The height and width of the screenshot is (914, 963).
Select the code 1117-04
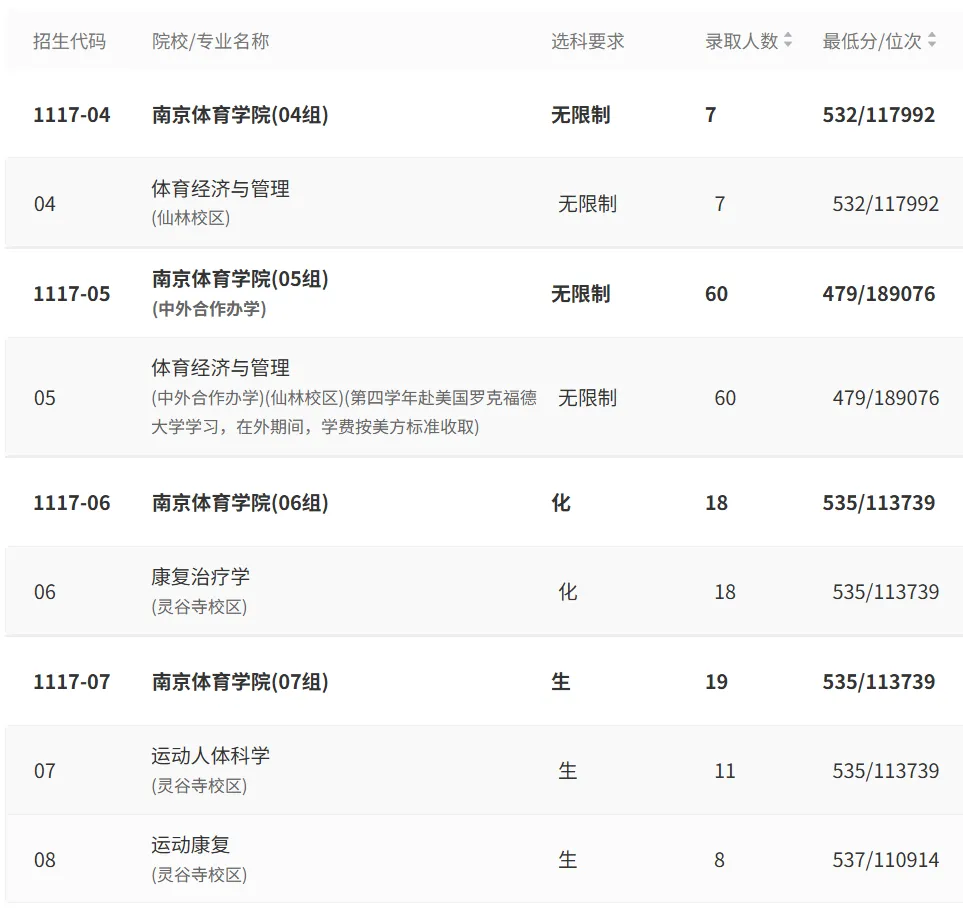coord(72,115)
